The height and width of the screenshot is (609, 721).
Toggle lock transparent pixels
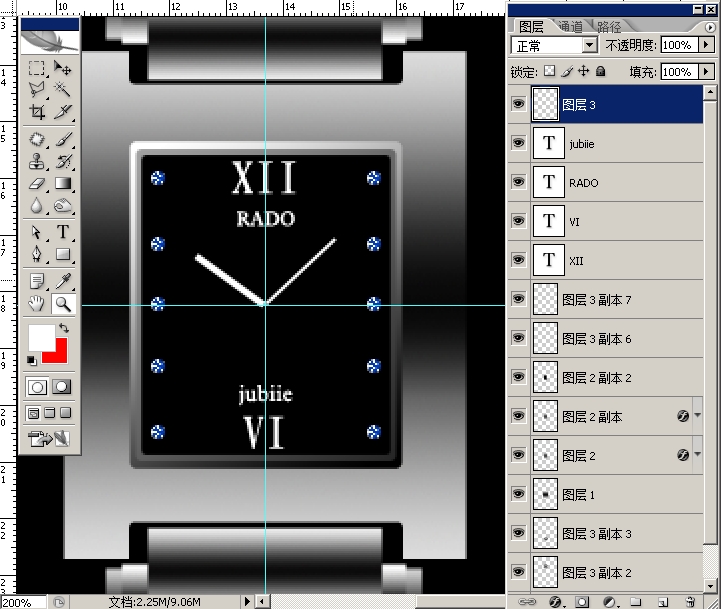click(x=549, y=71)
